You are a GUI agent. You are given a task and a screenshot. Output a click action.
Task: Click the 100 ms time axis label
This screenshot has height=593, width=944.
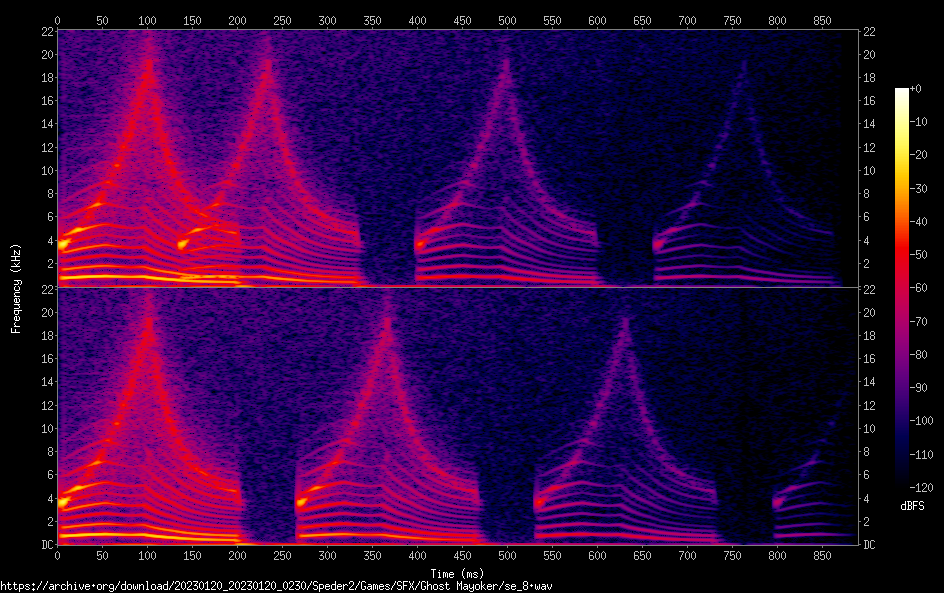pos(147,19)
